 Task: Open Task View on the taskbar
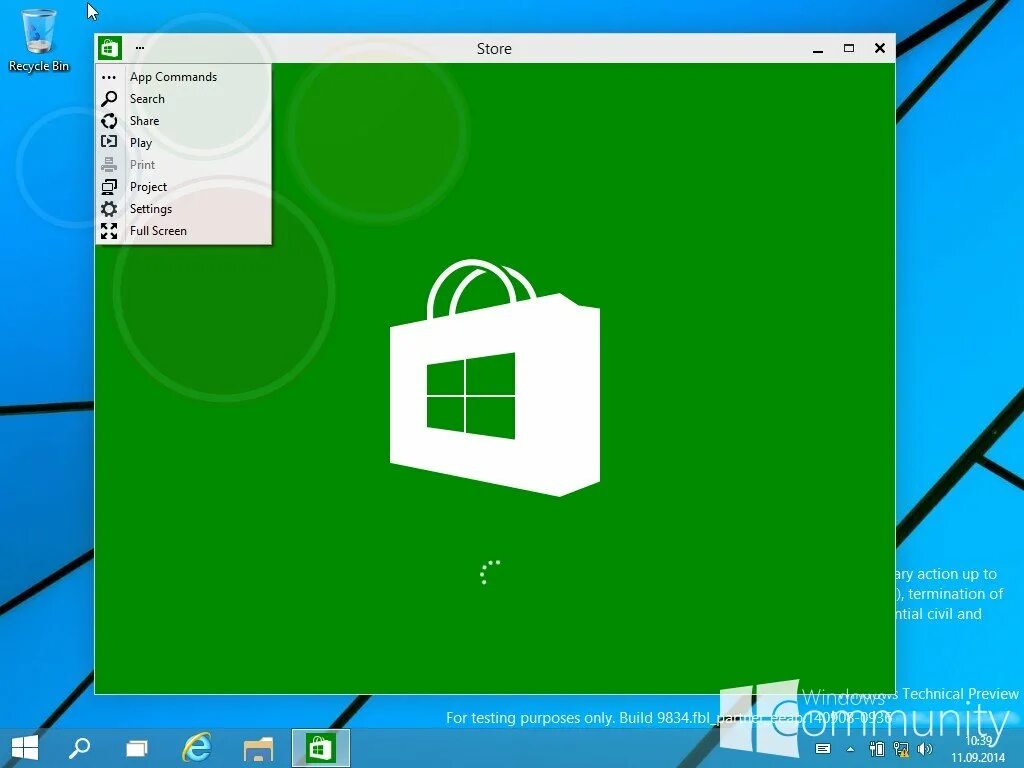pyautogui.click(x=137, y=748)
